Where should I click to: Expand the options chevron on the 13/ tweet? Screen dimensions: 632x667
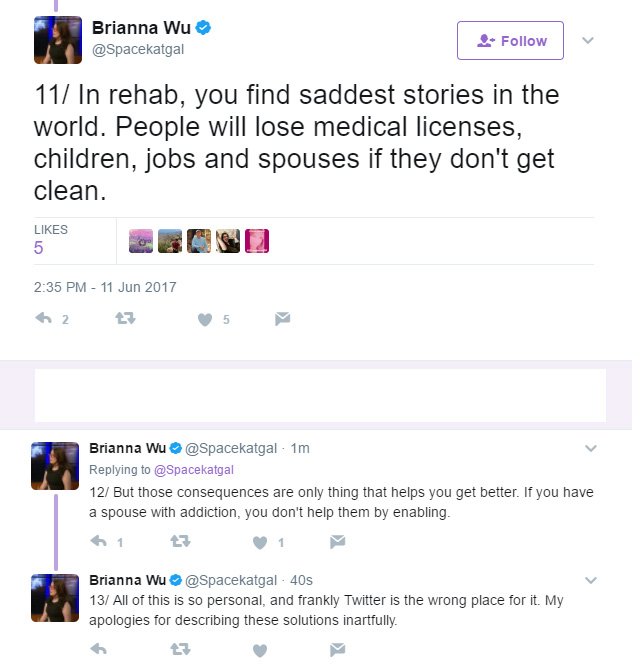pos(591,580)
